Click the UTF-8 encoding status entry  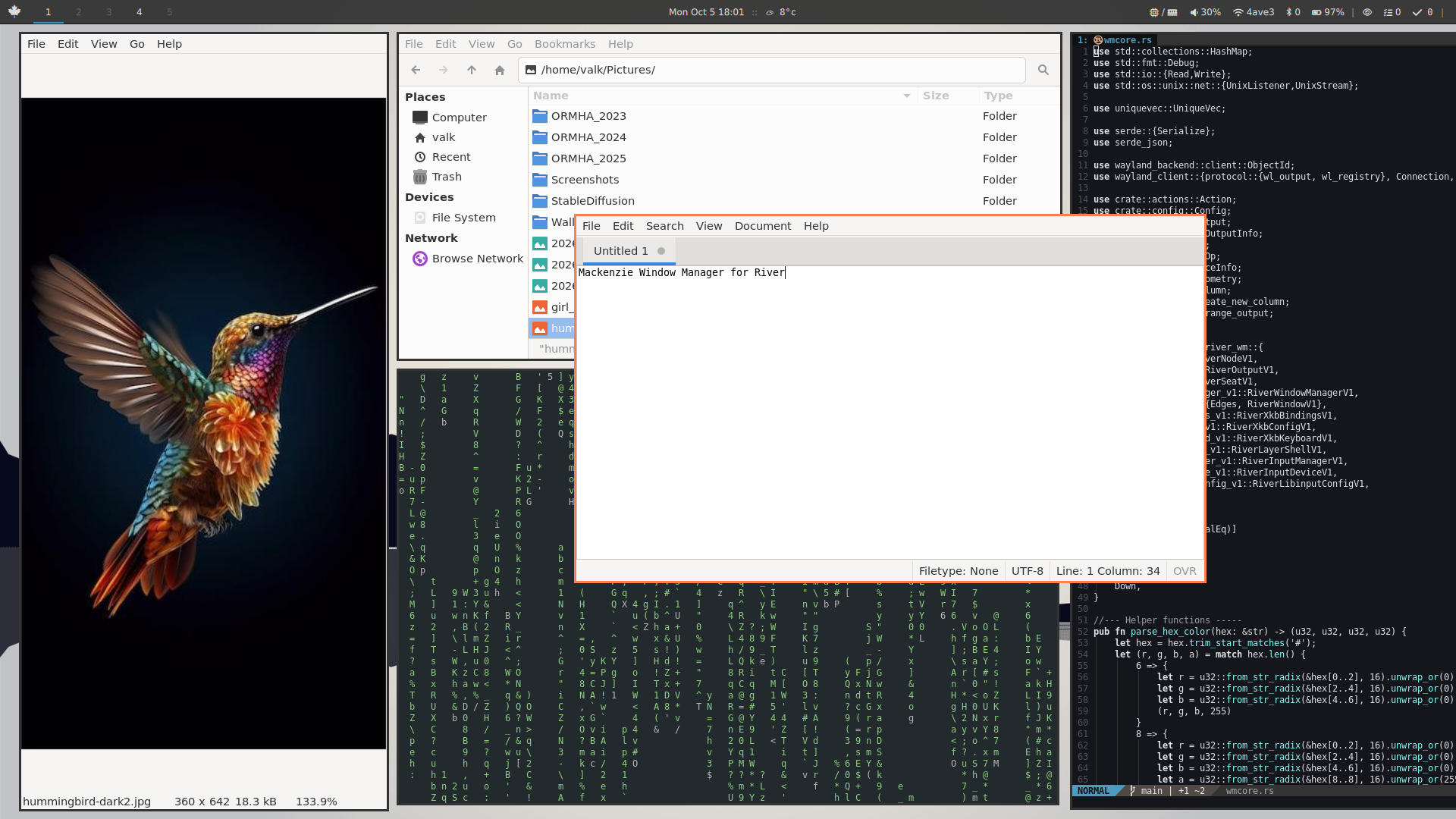(x=1028, y=571)
